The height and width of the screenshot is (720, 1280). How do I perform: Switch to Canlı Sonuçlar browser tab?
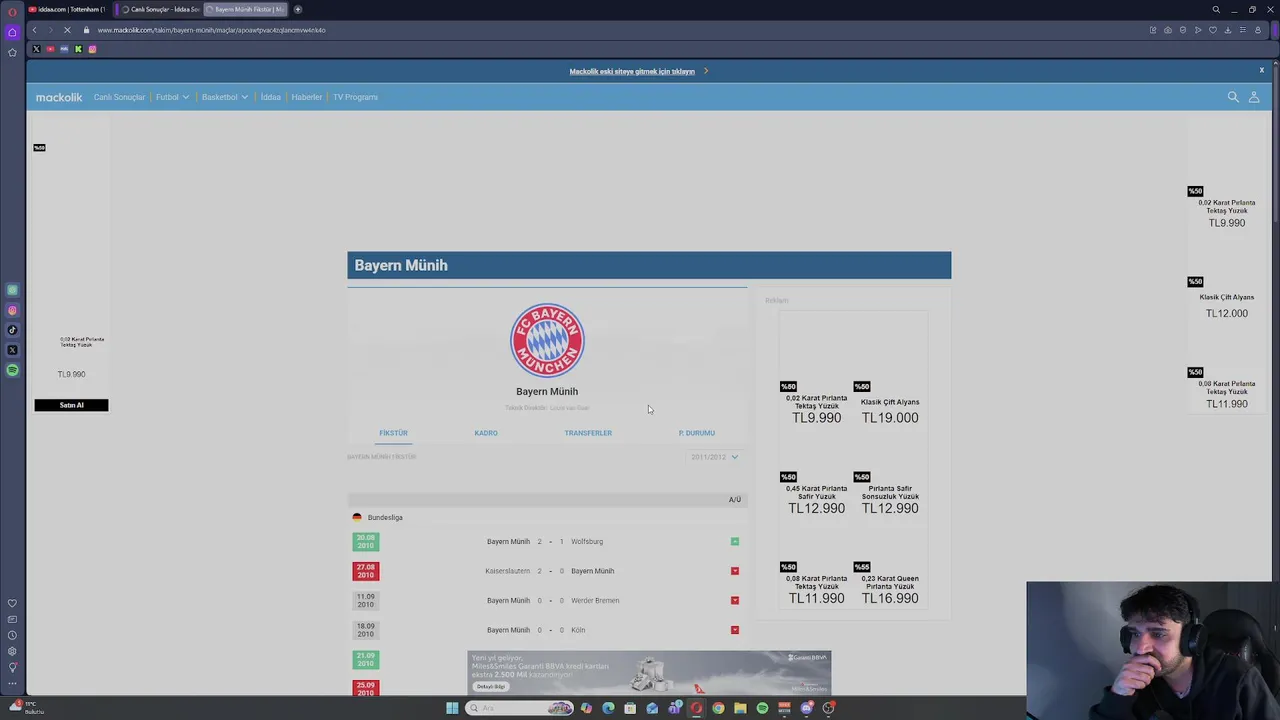160,9
